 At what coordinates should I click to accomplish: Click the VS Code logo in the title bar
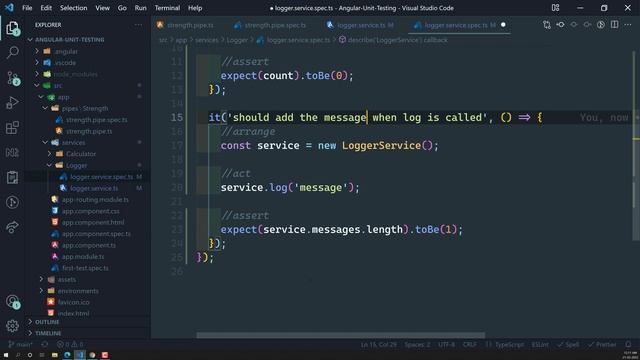[9, 8]
